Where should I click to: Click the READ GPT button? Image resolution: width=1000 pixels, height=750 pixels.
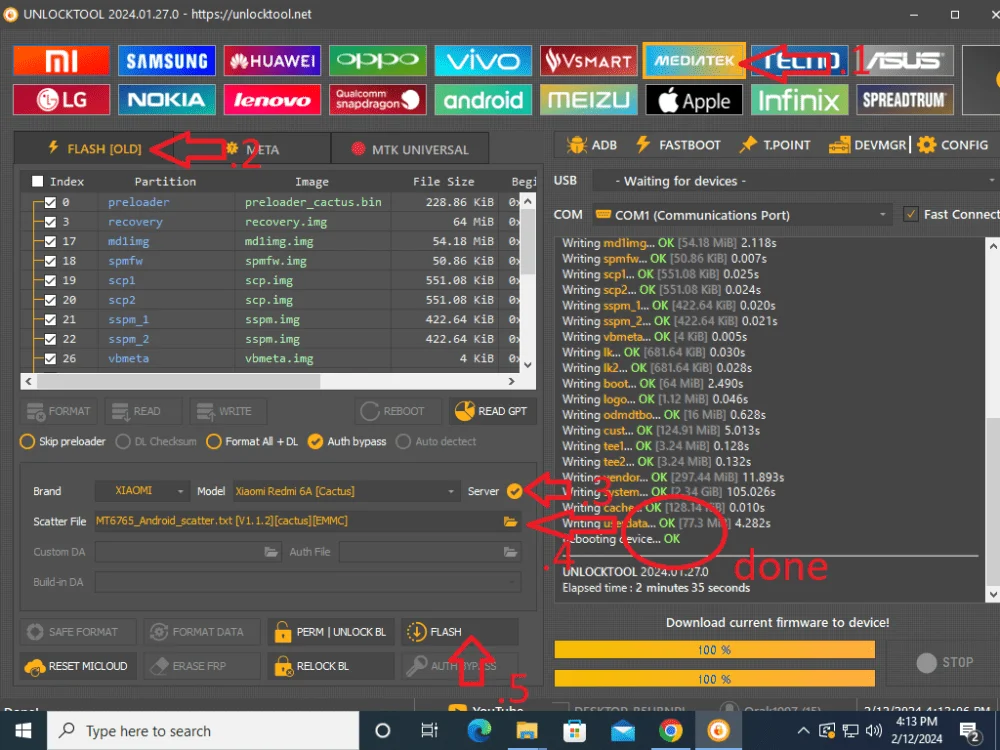[492, 411]
